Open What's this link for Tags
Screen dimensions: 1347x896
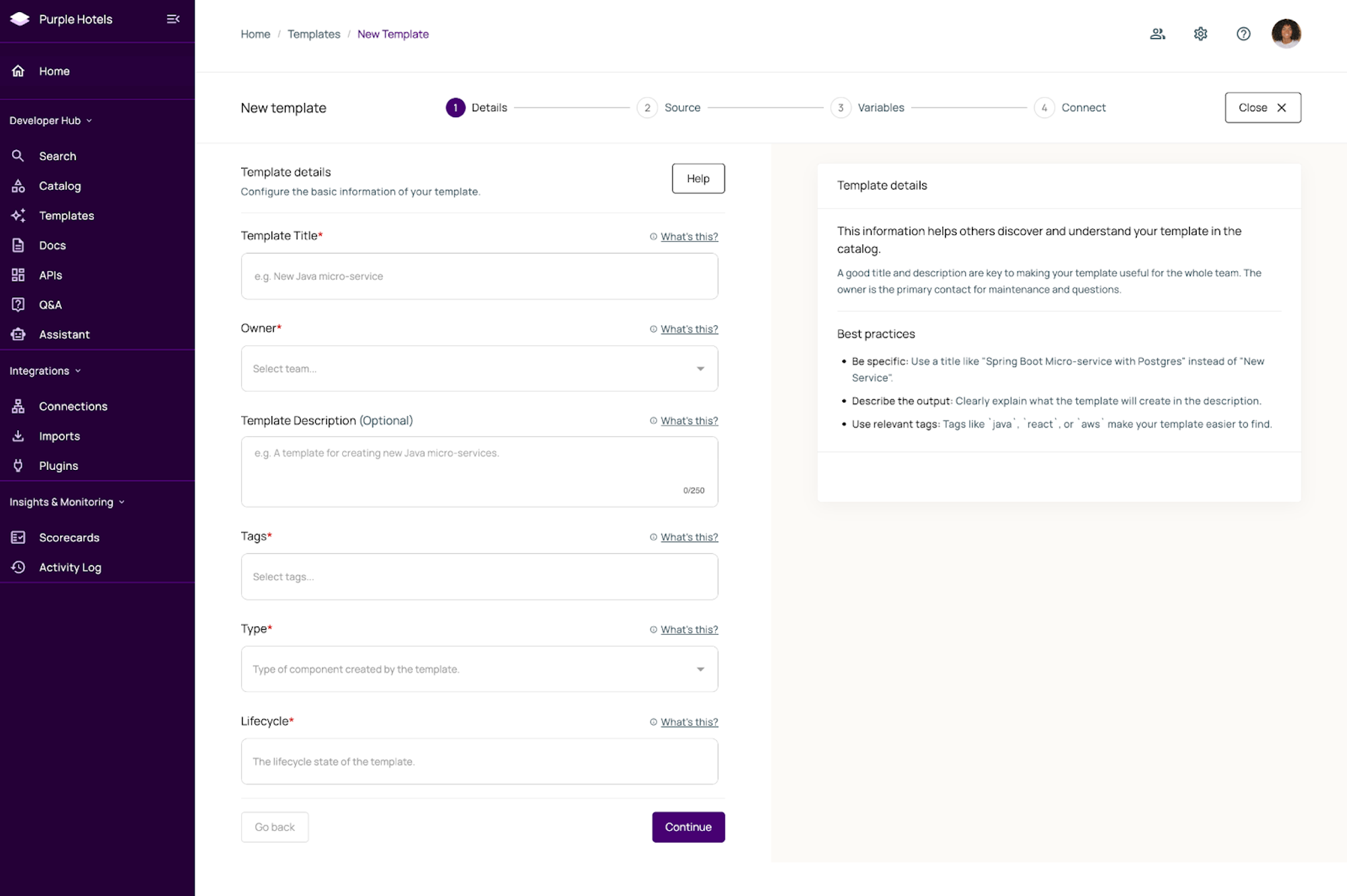[689, 537]
